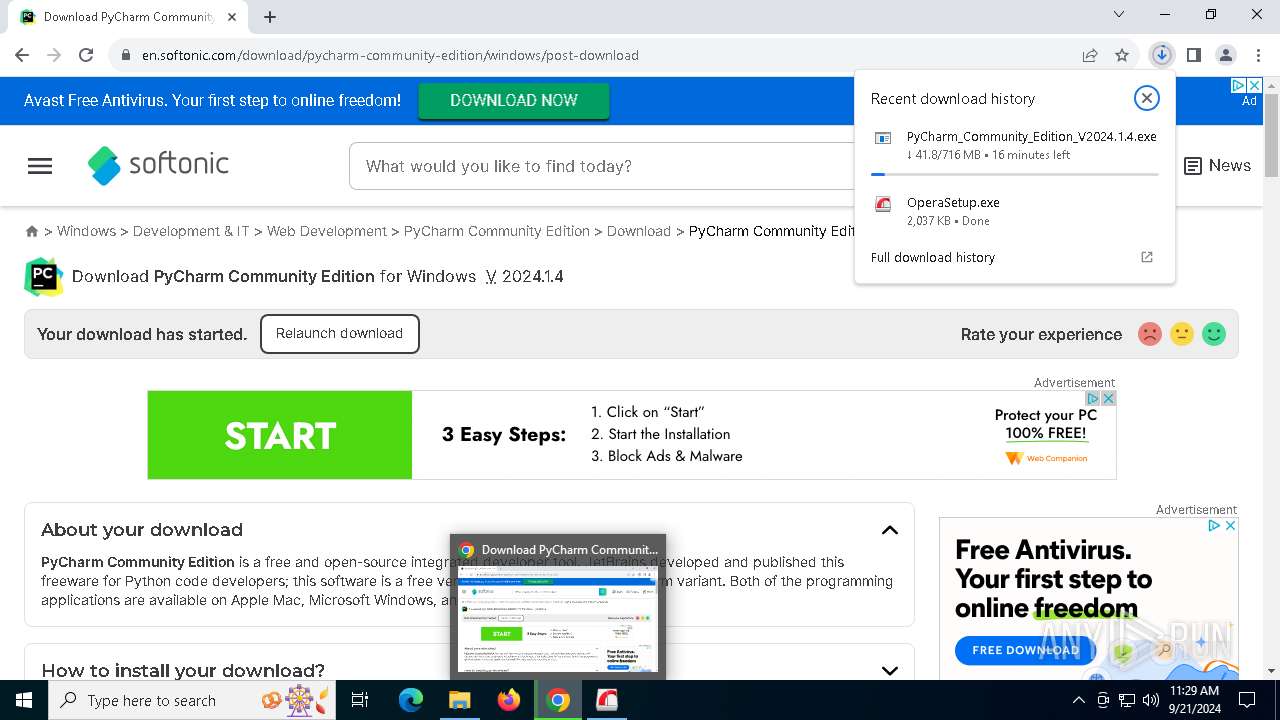This screenshot has height=720, width=1280.
Task: Close the Download PyCharm Community tab
Action: (232, 17)
